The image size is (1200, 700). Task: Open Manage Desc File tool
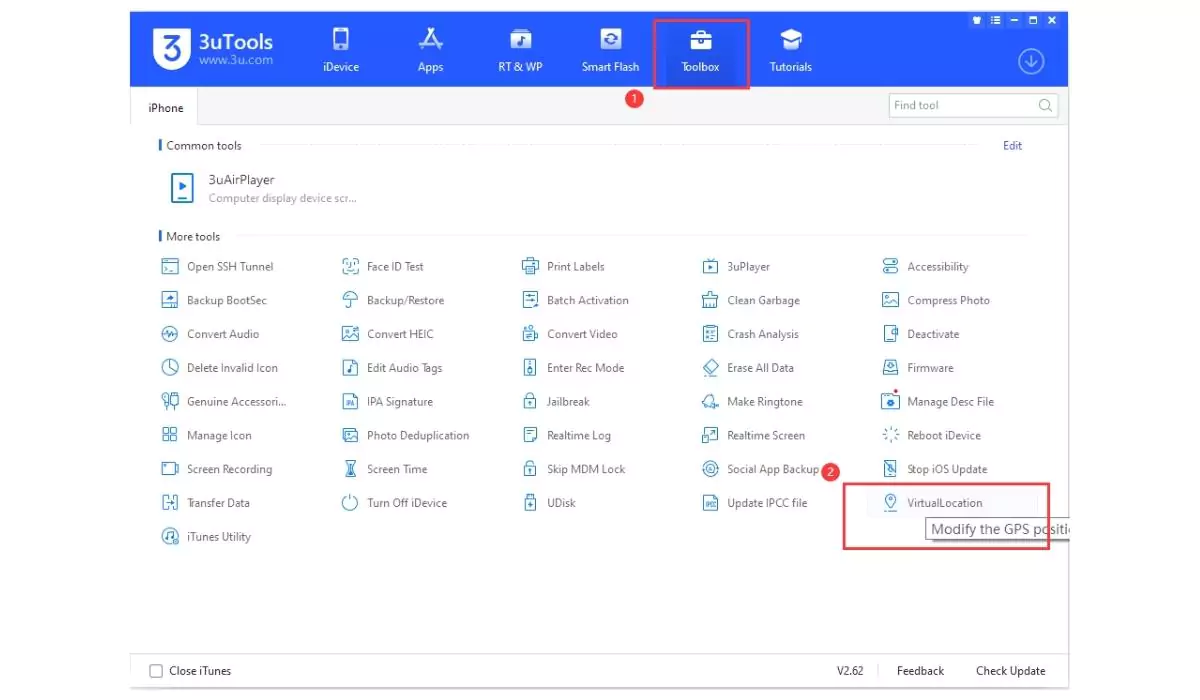coord(938,402)
